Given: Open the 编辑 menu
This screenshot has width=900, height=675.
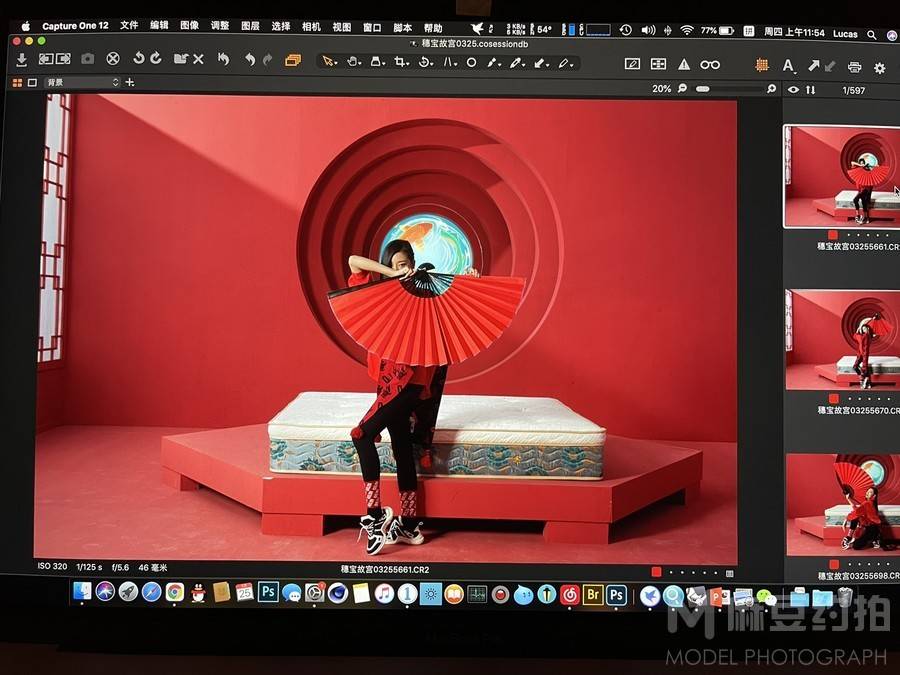Looking at the screenshot, I should click(x=160, y=25).
